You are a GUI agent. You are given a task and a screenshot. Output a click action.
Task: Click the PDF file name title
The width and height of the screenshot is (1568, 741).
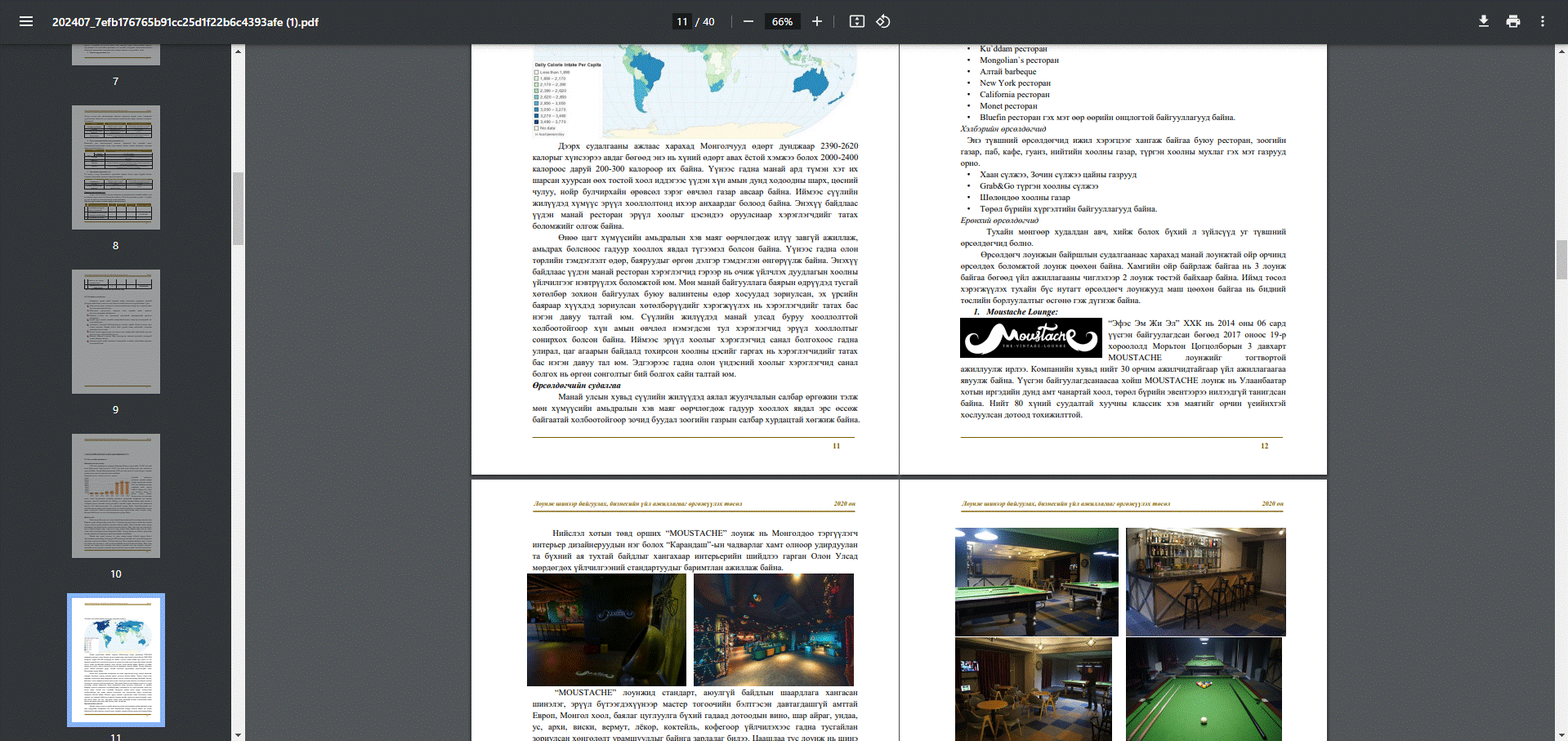tap(185, 22)
